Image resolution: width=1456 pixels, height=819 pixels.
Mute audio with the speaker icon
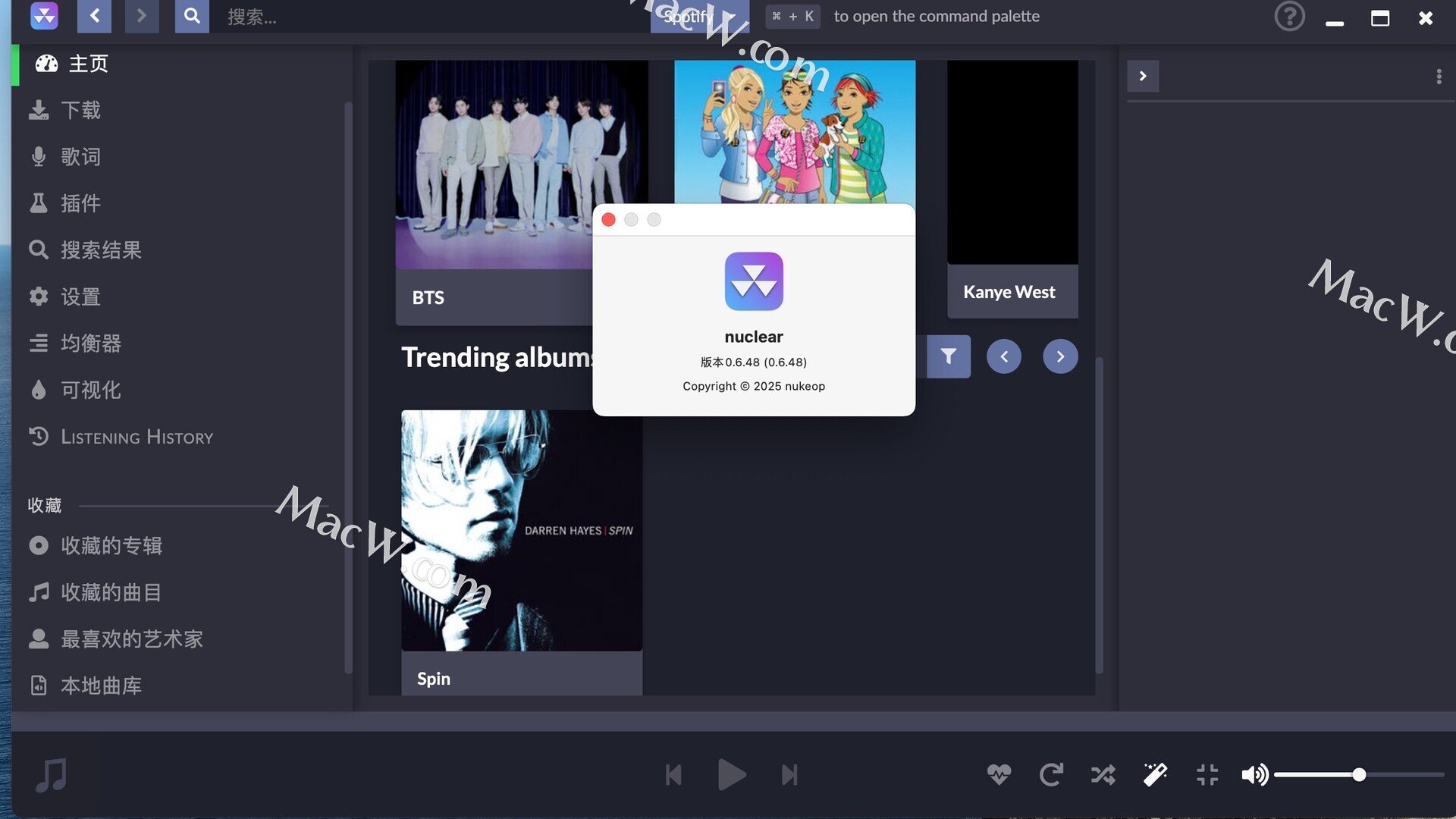pos(1255,775)
